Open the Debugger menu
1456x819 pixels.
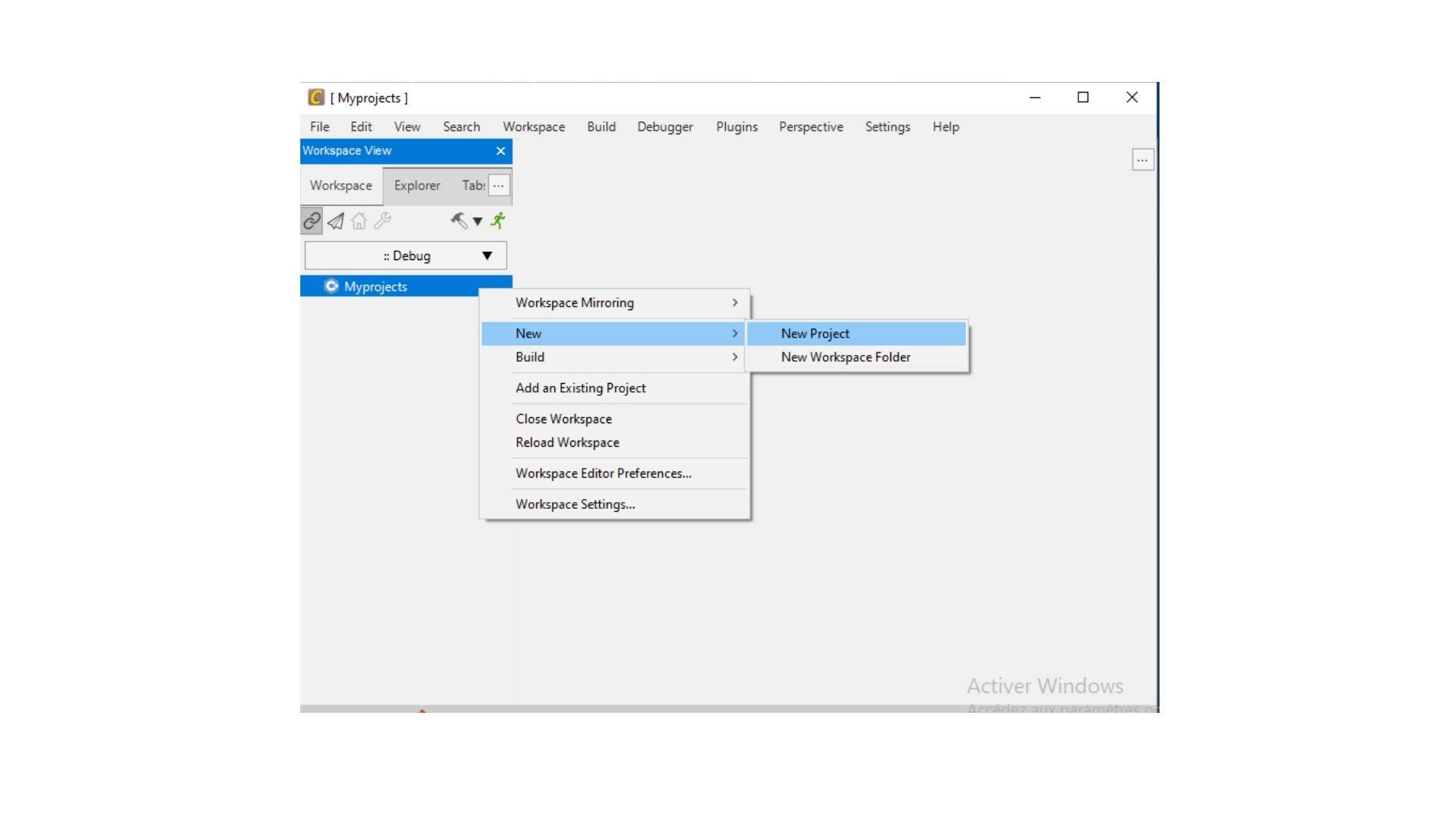(x=665, y=127)
